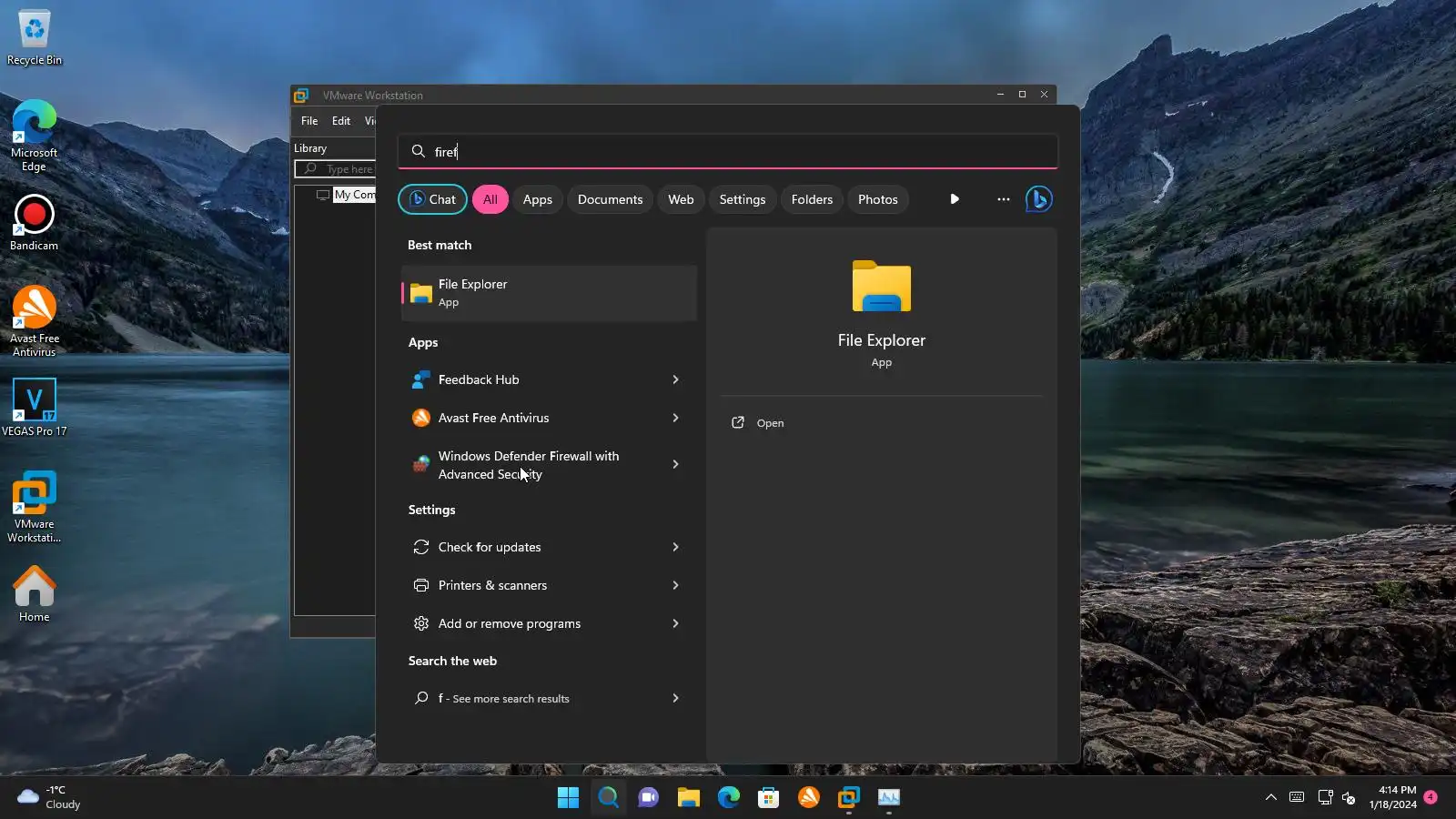Image resolution: width=1456 pixels, height=819 pixels.
Task: Select the Bandicam desktop shortcut
Action: point(35,223)
